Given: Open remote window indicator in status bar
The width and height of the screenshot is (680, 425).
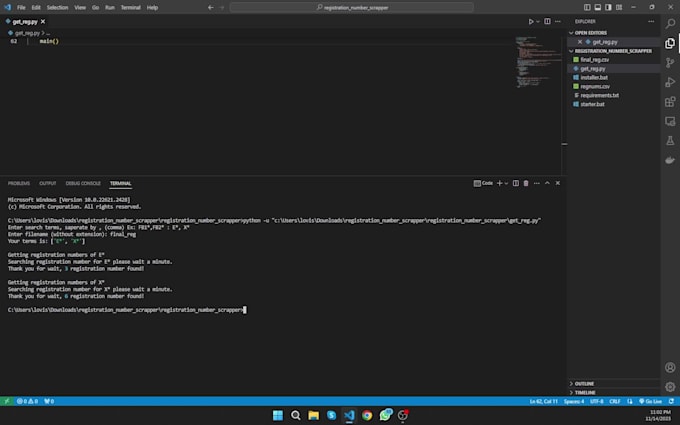Looking at the screenshot, I should point(7,401).
